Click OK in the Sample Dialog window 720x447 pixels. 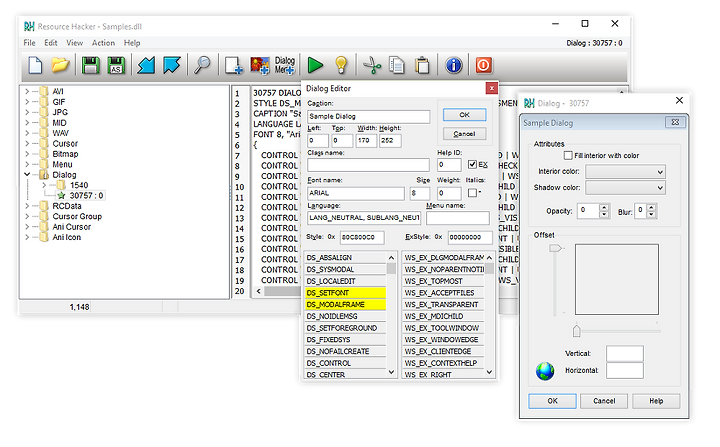coord(552,401)
